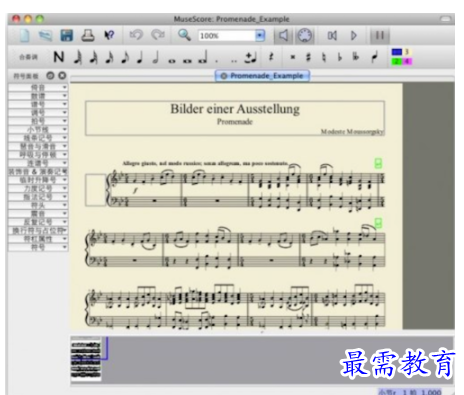
Task: Click the magnifier zoom icon
Action: (x=184, y=35)
